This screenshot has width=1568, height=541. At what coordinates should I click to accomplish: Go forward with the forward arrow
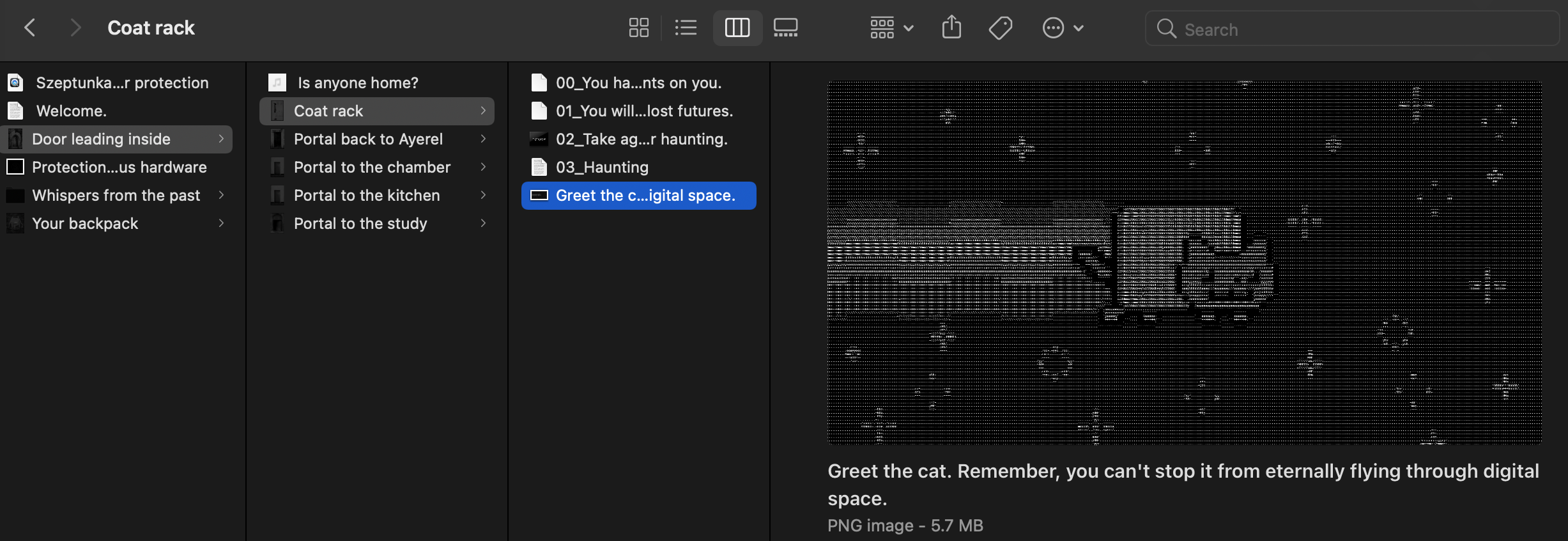75,28
